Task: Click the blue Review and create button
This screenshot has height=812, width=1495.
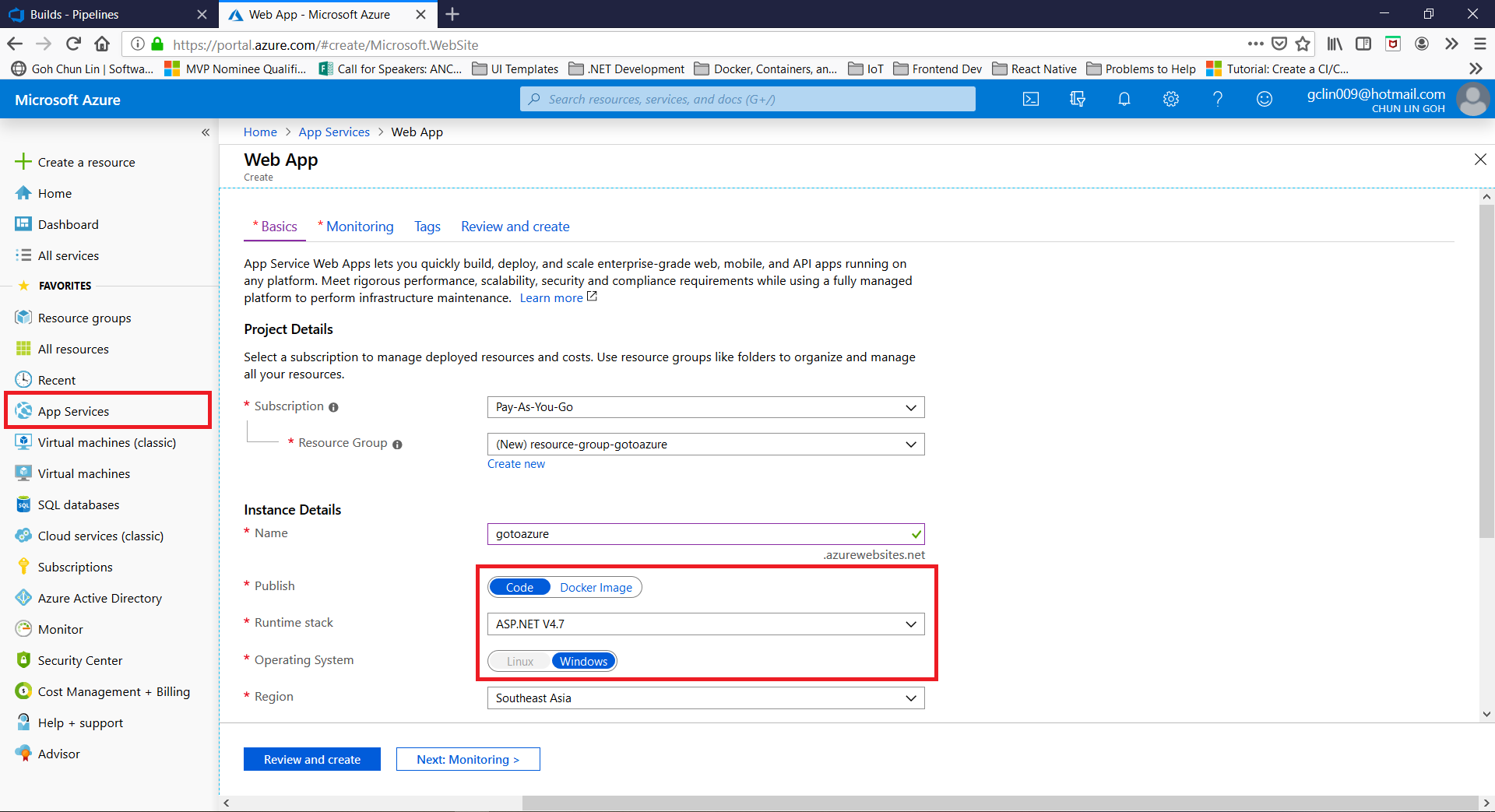Action: coord(312,759)
